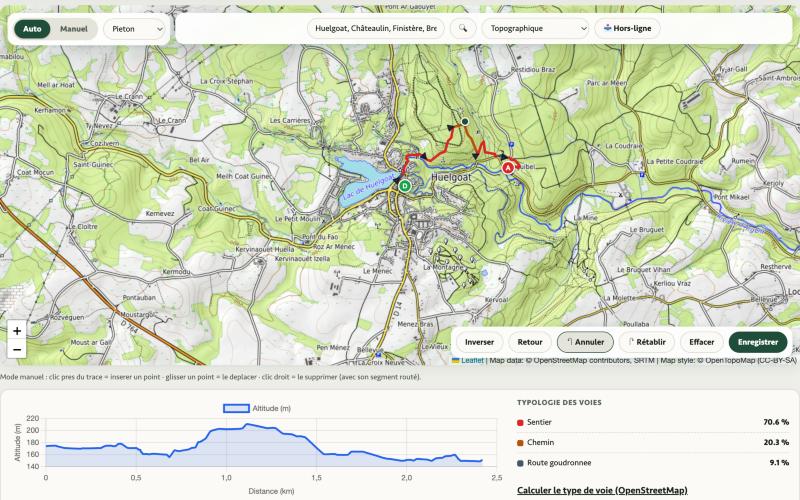Click the dark green waypoint dot on route
Viewport: 800px width, 500px height.
pyautogui.click(x=465, y=121)
